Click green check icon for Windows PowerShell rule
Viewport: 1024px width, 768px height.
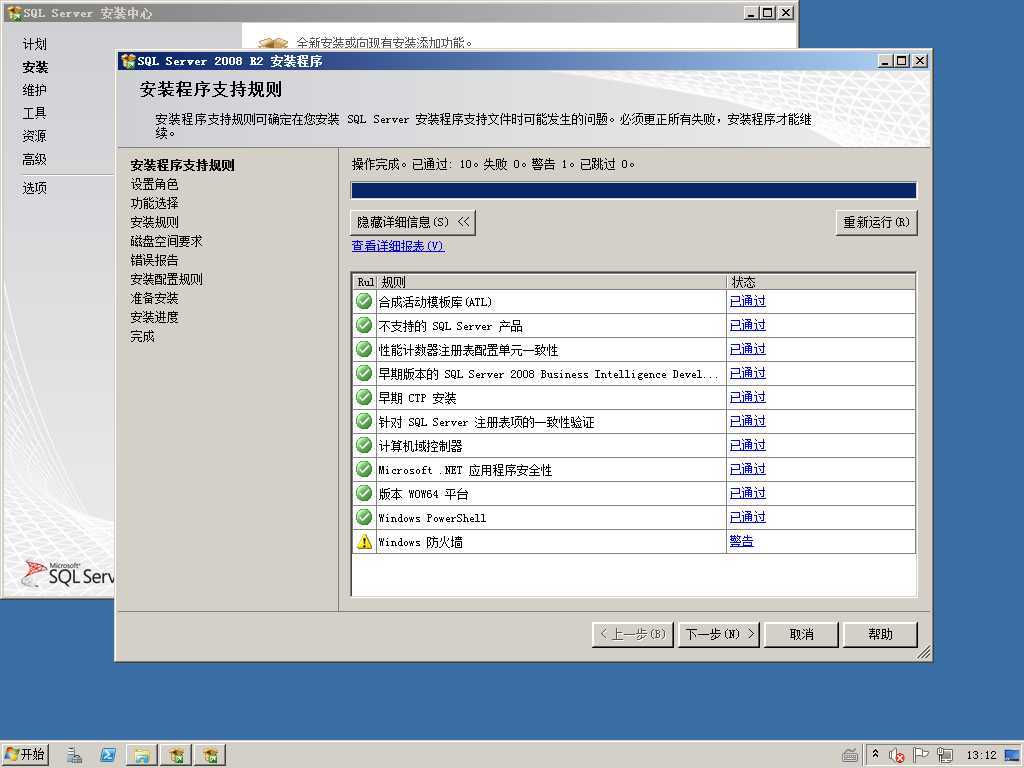pyautogui.click(x=364, y=517)
